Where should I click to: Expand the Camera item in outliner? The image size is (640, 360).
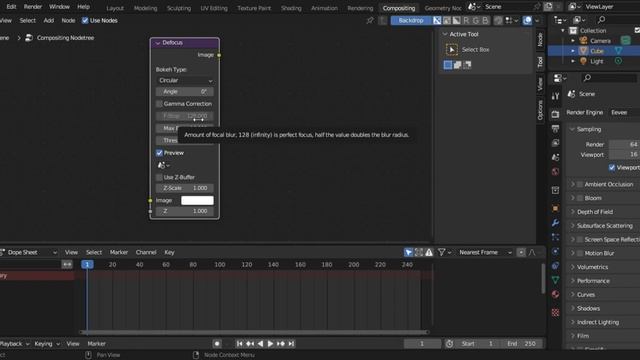573,41
